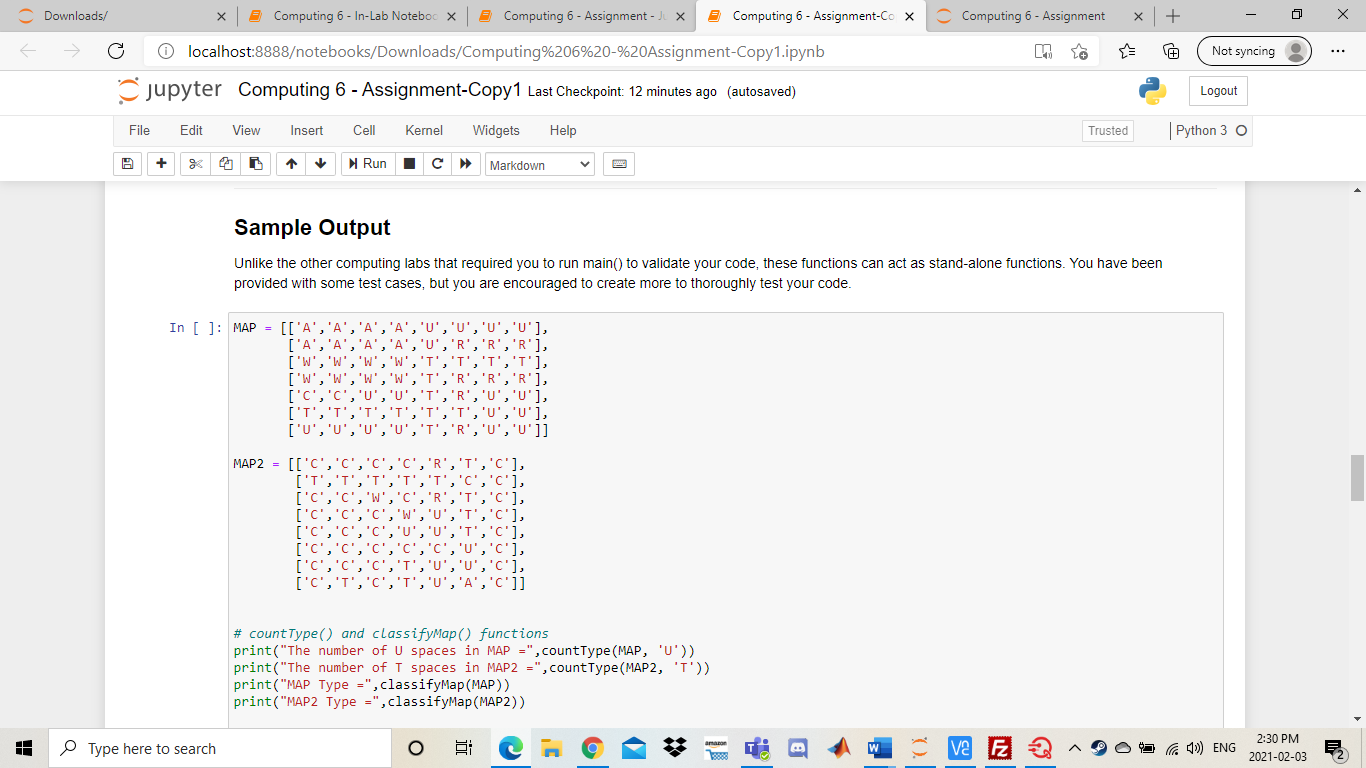Screen dimensions: 1366x768
Task: Click the Windows taskbar search box
Action: [x=220, y=748]
